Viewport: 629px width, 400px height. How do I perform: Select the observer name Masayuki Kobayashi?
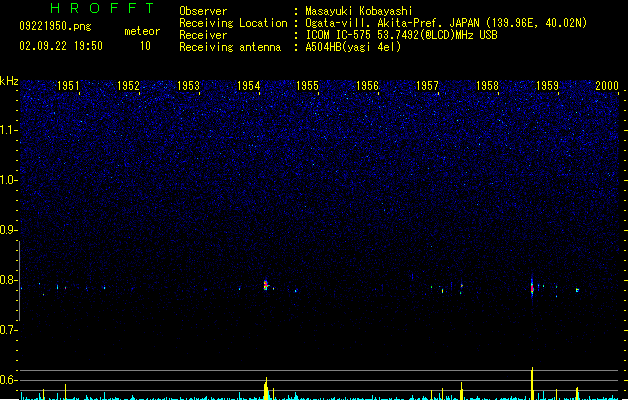359,11
